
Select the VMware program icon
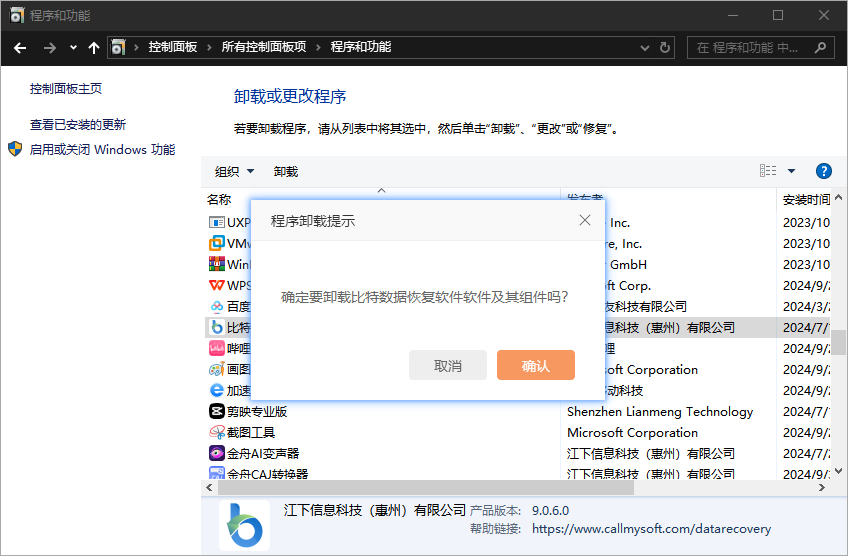pos(216,243)
